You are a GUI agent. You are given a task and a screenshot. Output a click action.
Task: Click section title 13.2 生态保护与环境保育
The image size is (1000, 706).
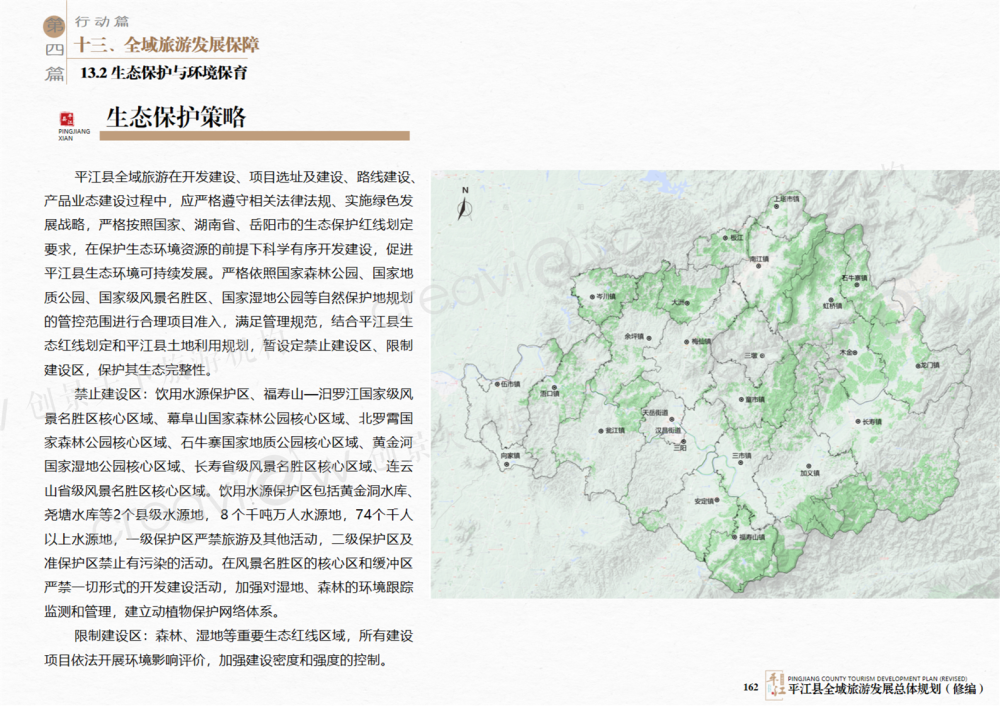click(164, 73)
